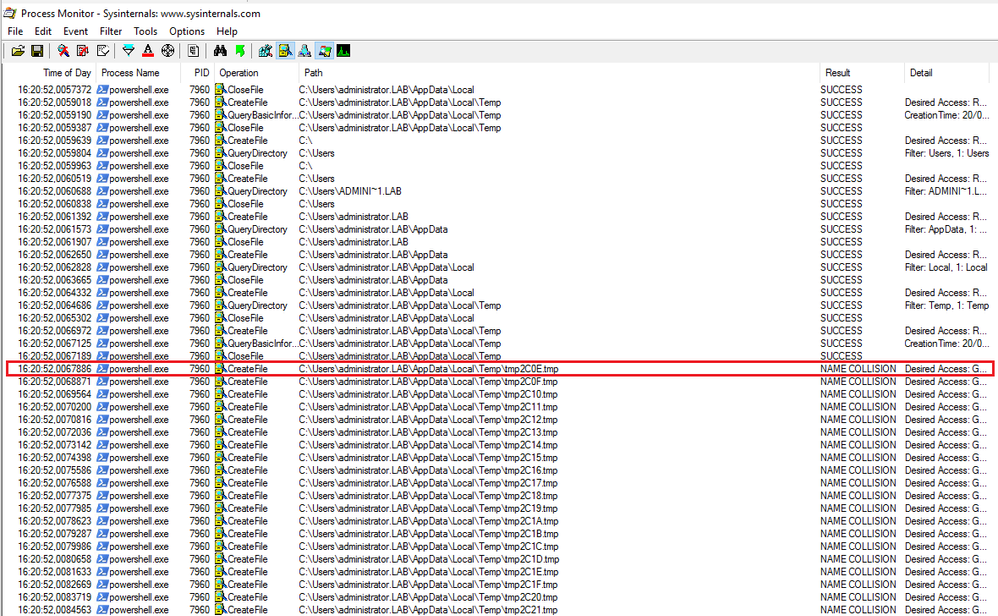Toggle Show Network Activity toolbar icon
Viewport: 998px width, 616px height.
click(305, 51)
